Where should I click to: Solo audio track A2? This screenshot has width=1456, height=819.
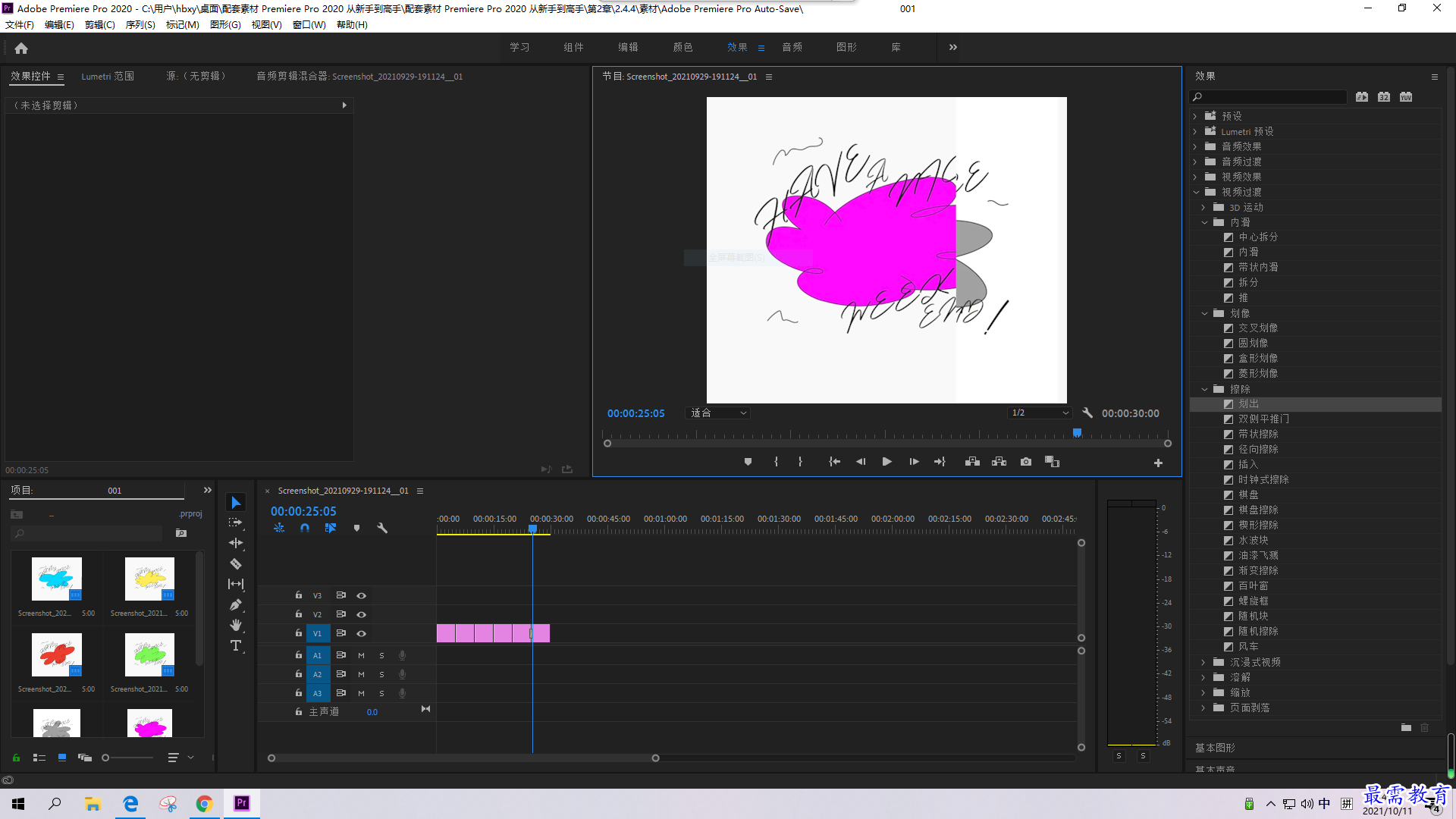(381, 674)
